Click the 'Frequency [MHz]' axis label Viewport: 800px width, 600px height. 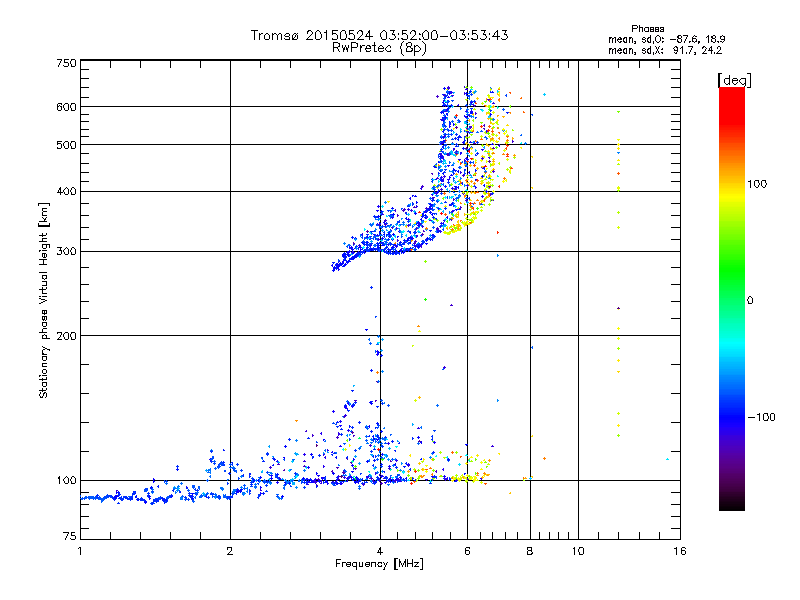(x=379, y=564)
